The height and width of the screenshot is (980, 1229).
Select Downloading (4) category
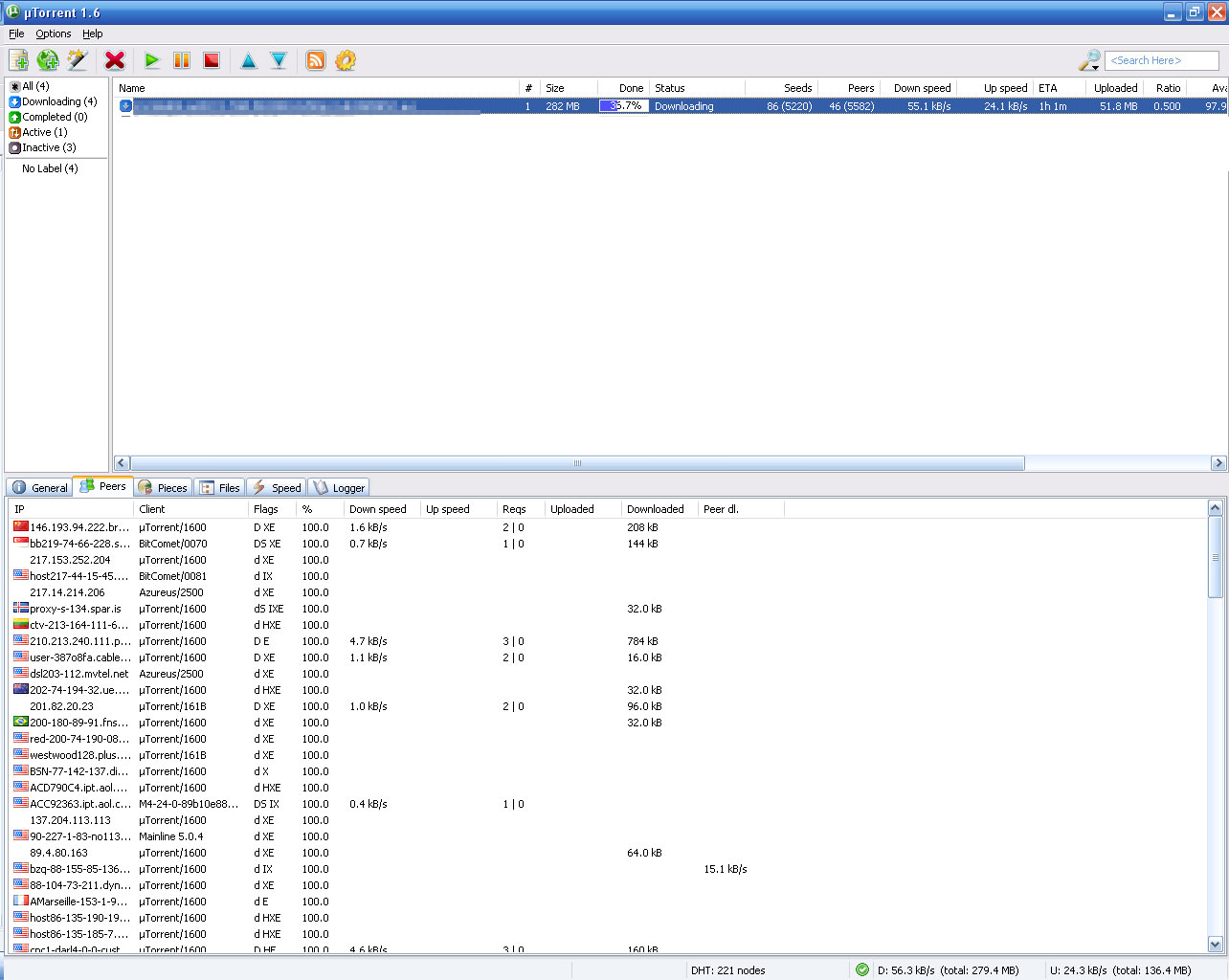pyautogui.click(x=59, y=101)
